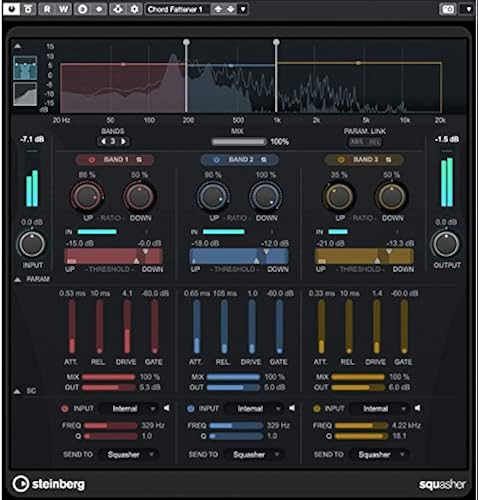The width and height of the screenshot is (478, 500).
Task: Click the Bypass effect button
Action: pos(28,9)
